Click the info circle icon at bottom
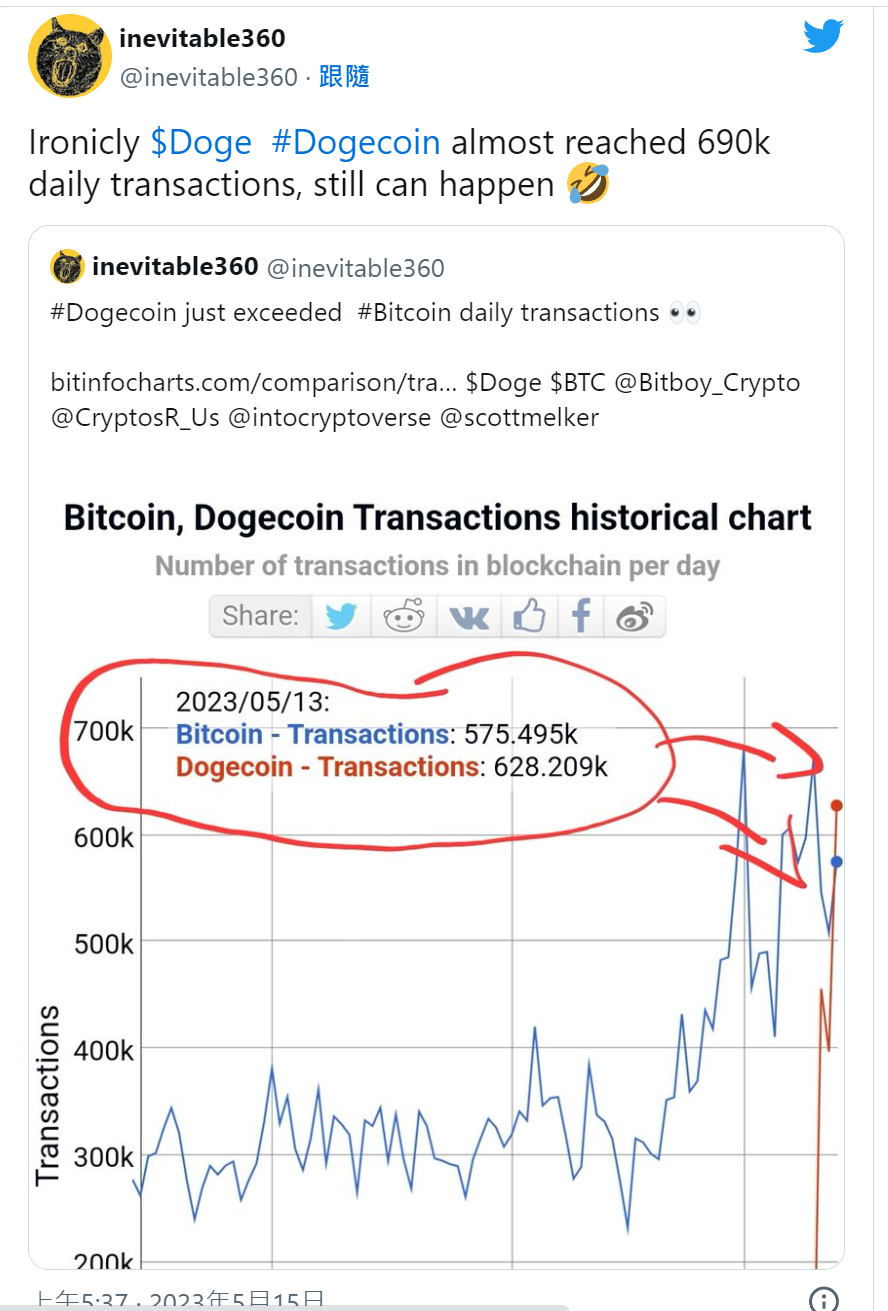The image size is (888, 1311). (823, 1298)
